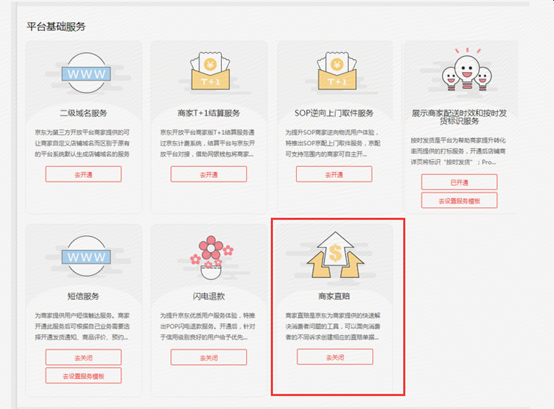The image size is (554, 409).
Task: Click the smiling lightbulbs icon
Action: click(x=467, y=70)
